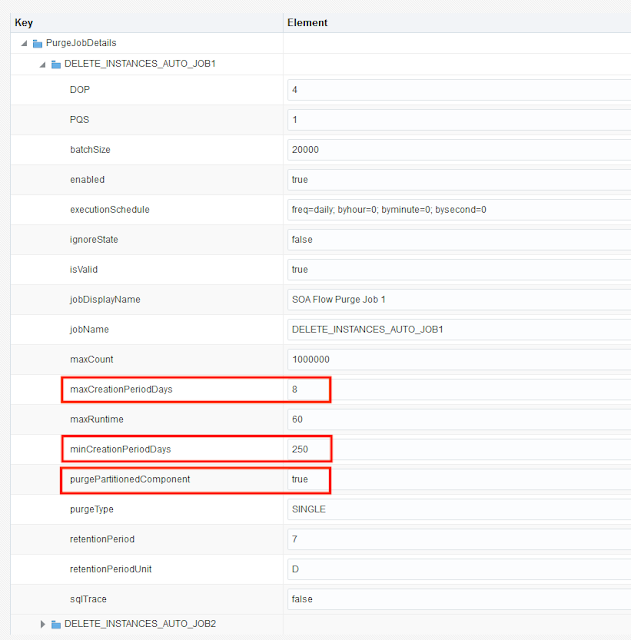Click the retentionPeriodUnit field showing D
This screenshot has width=631, height=640.
pos(459,569)
